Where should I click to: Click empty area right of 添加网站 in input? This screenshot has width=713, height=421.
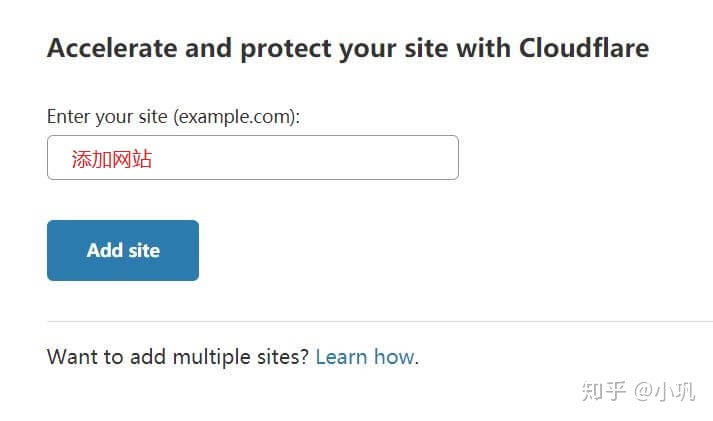pyautogui.click(x=305, y=158)
